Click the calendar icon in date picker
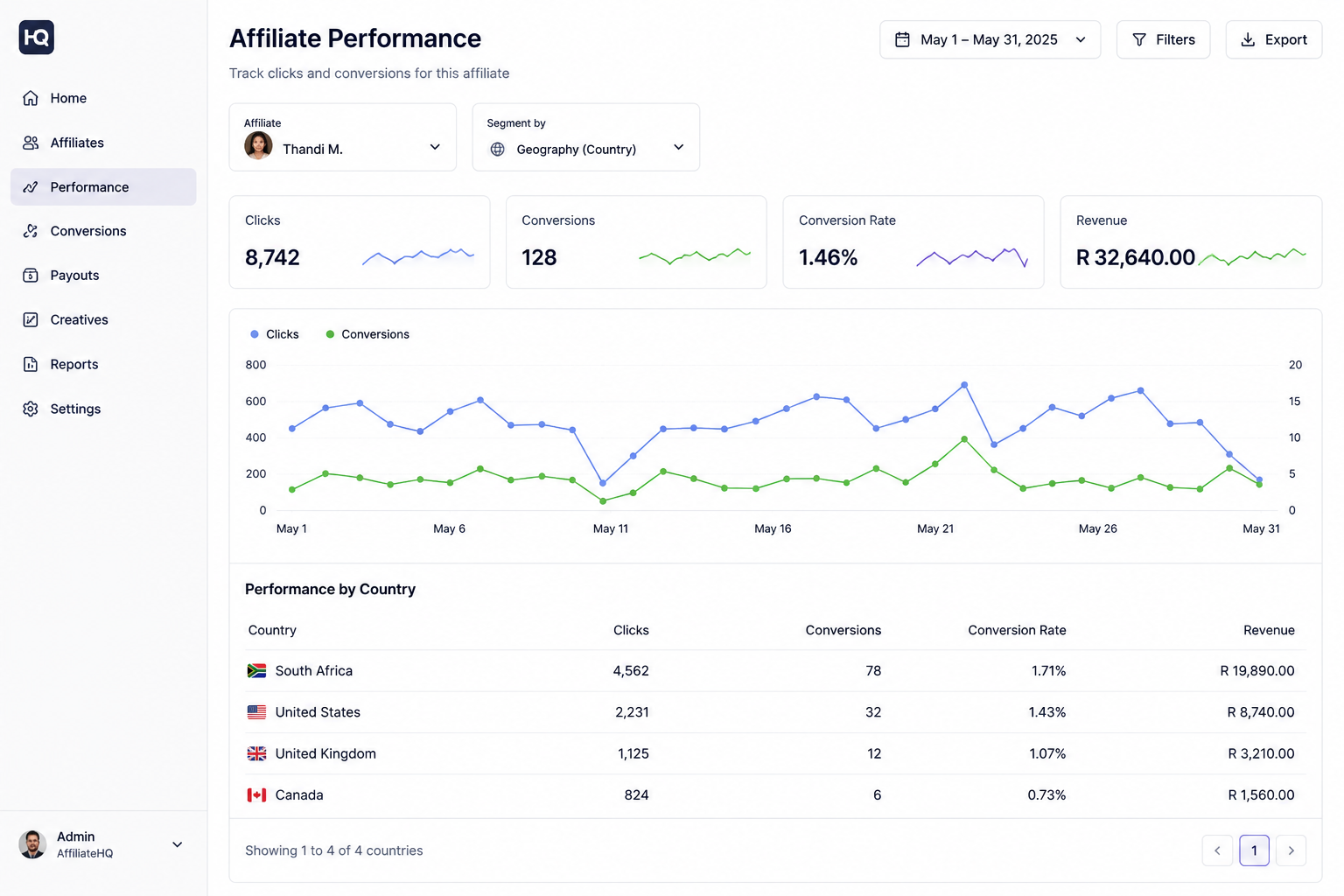1344x896 pixels. click(x=902, y=39)
